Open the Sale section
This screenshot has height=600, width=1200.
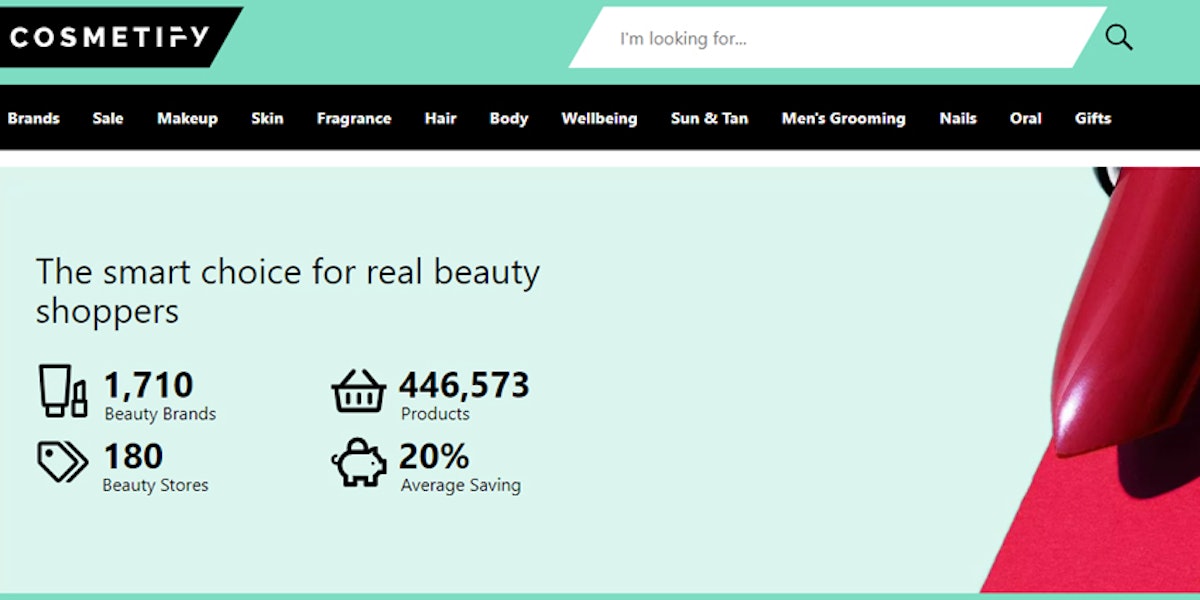(107, 118)
